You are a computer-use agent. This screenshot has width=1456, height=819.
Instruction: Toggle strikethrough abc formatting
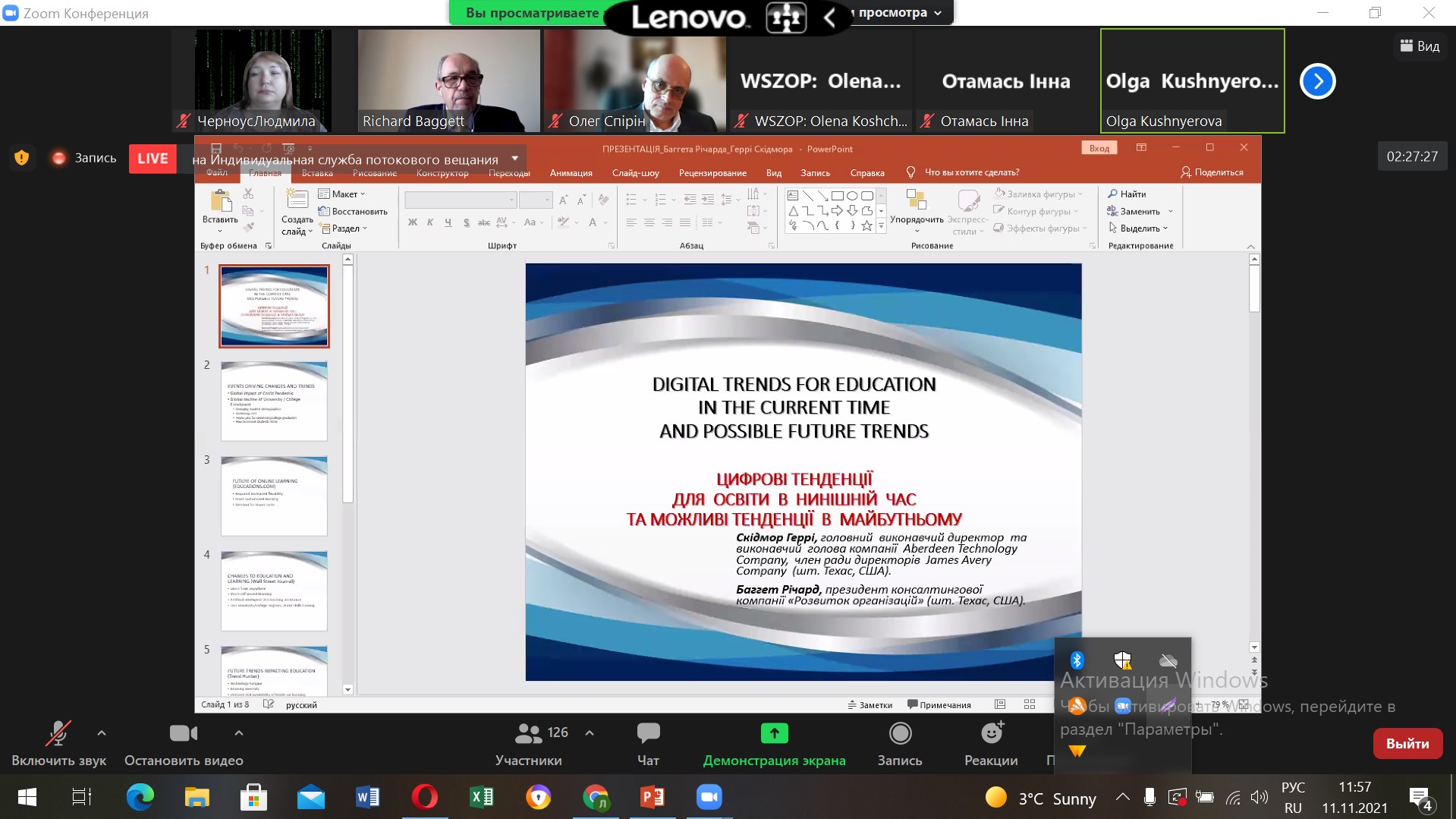pos(483,222)
